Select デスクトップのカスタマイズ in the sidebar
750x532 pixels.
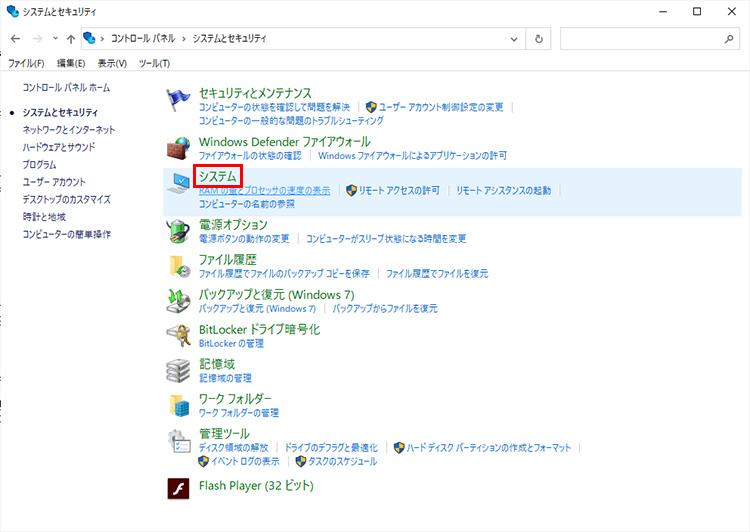coord(66,200)
